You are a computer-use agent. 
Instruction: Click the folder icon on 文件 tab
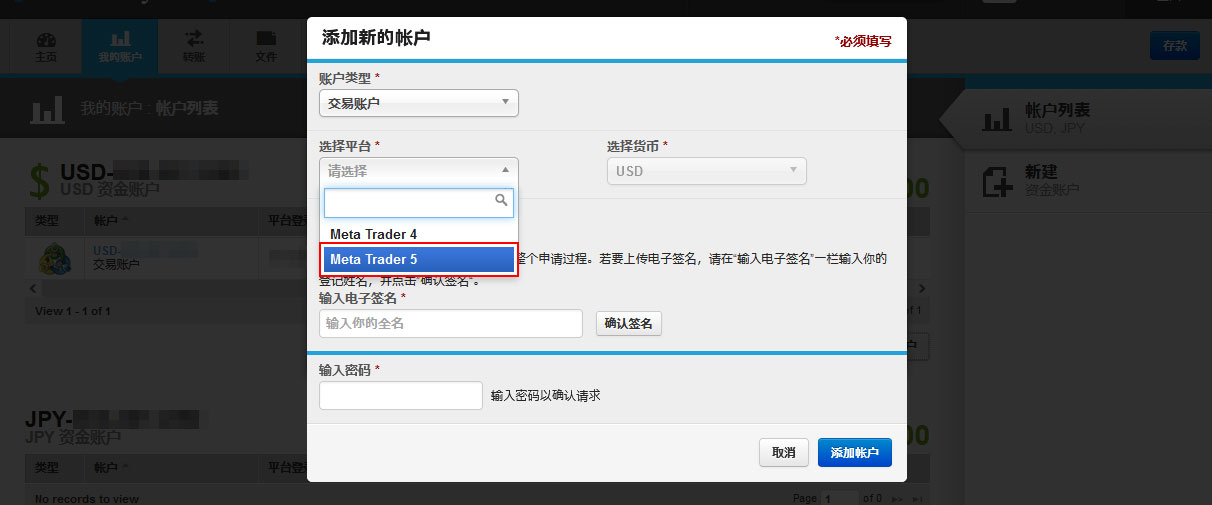tap(266, 40)
